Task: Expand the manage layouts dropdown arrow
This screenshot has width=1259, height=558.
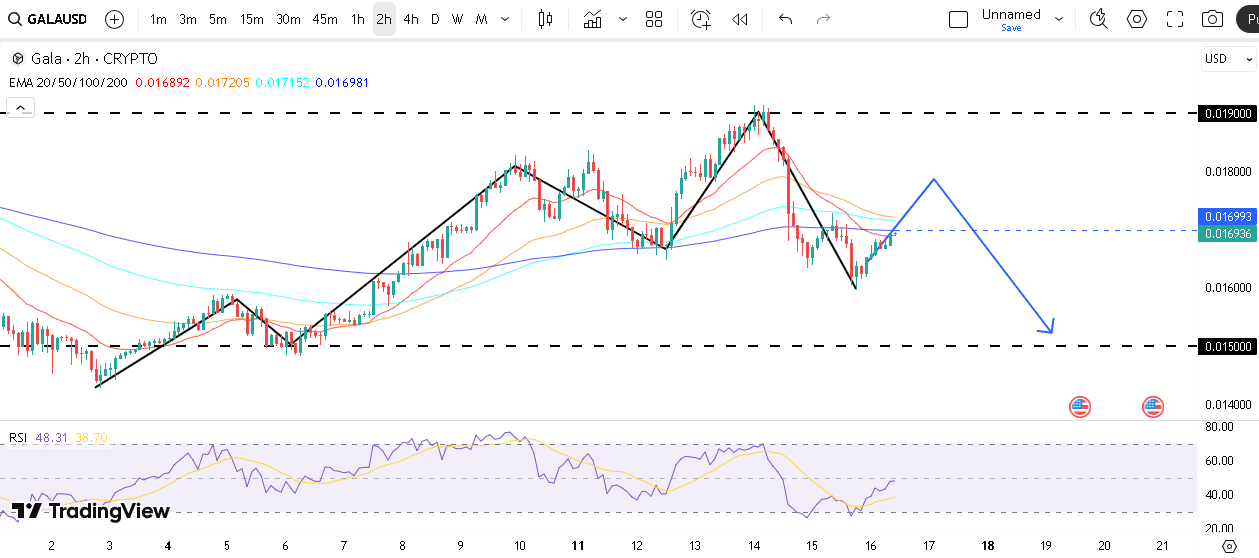Action: 1059,19
